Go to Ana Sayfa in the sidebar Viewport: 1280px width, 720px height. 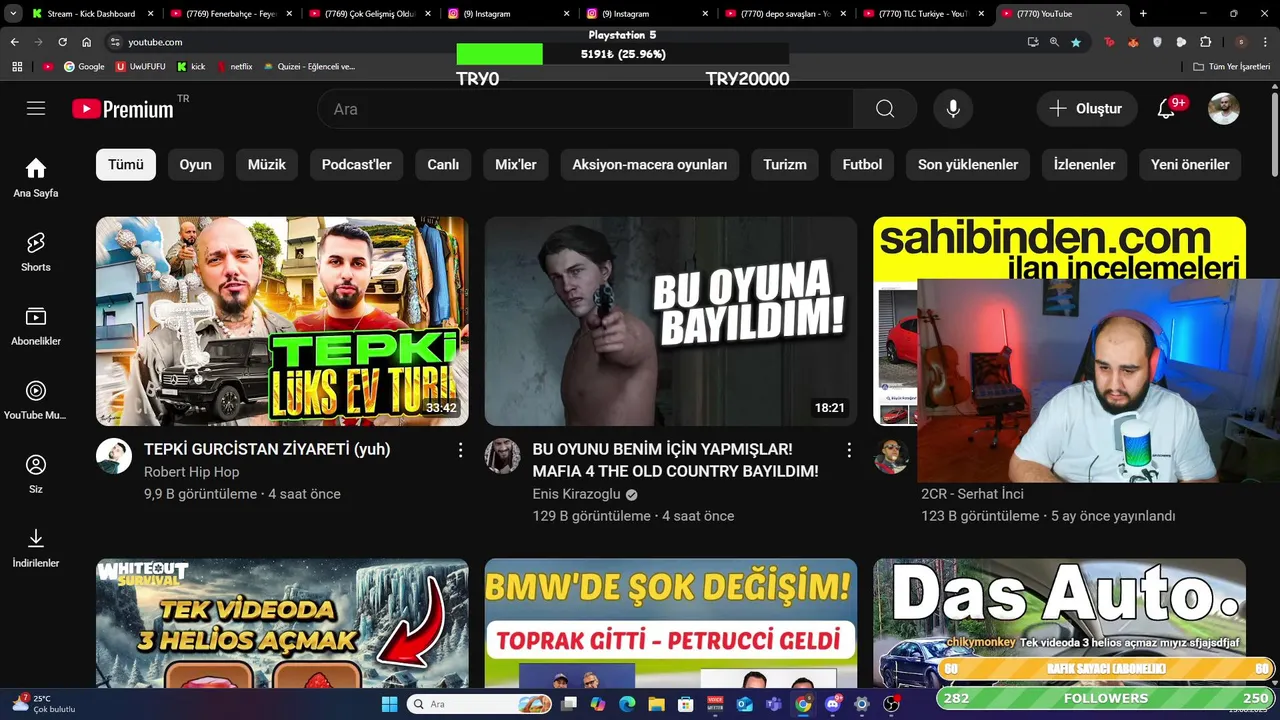36,178
